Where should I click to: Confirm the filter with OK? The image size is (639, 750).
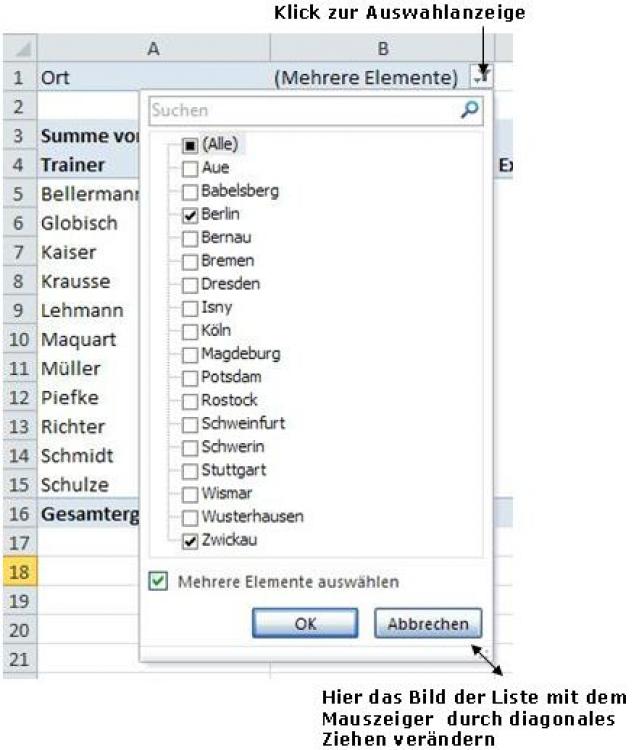tap(305, 624)
